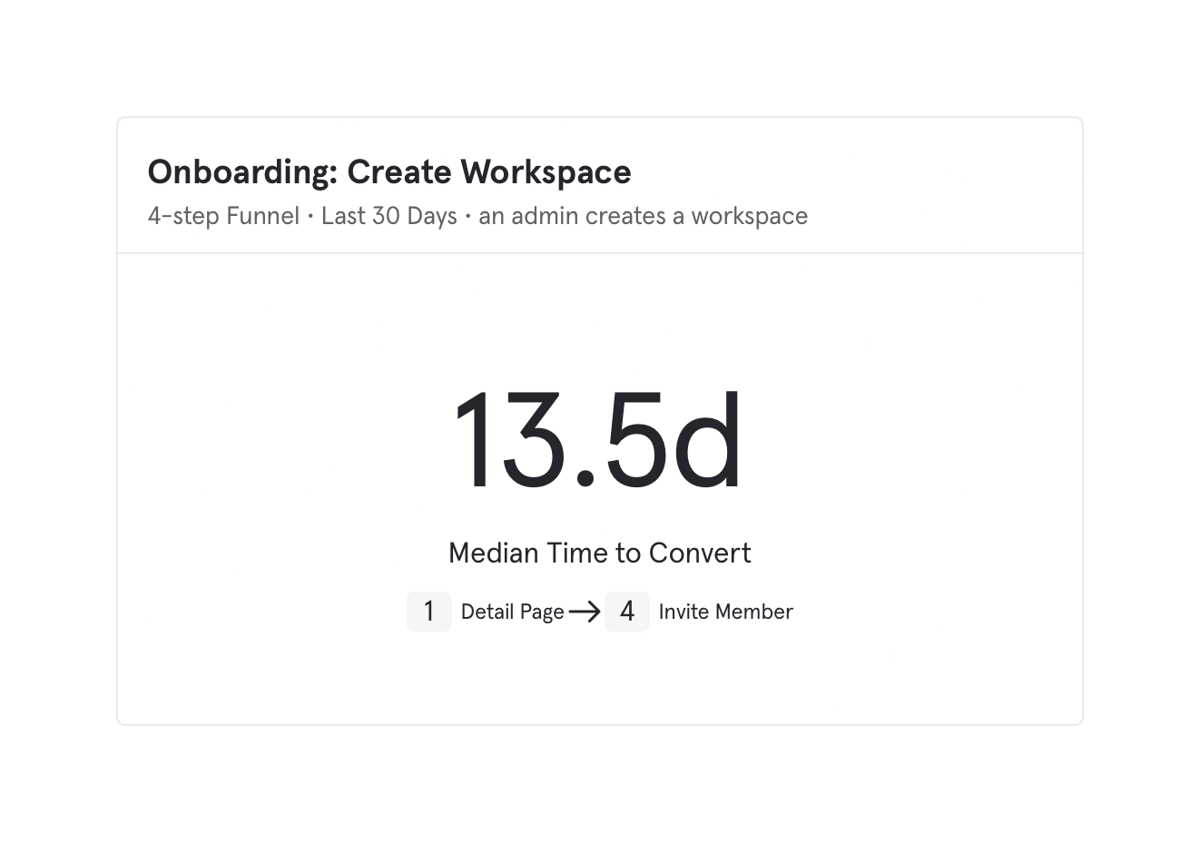Toggle the Detail Page funnel step

512,611
